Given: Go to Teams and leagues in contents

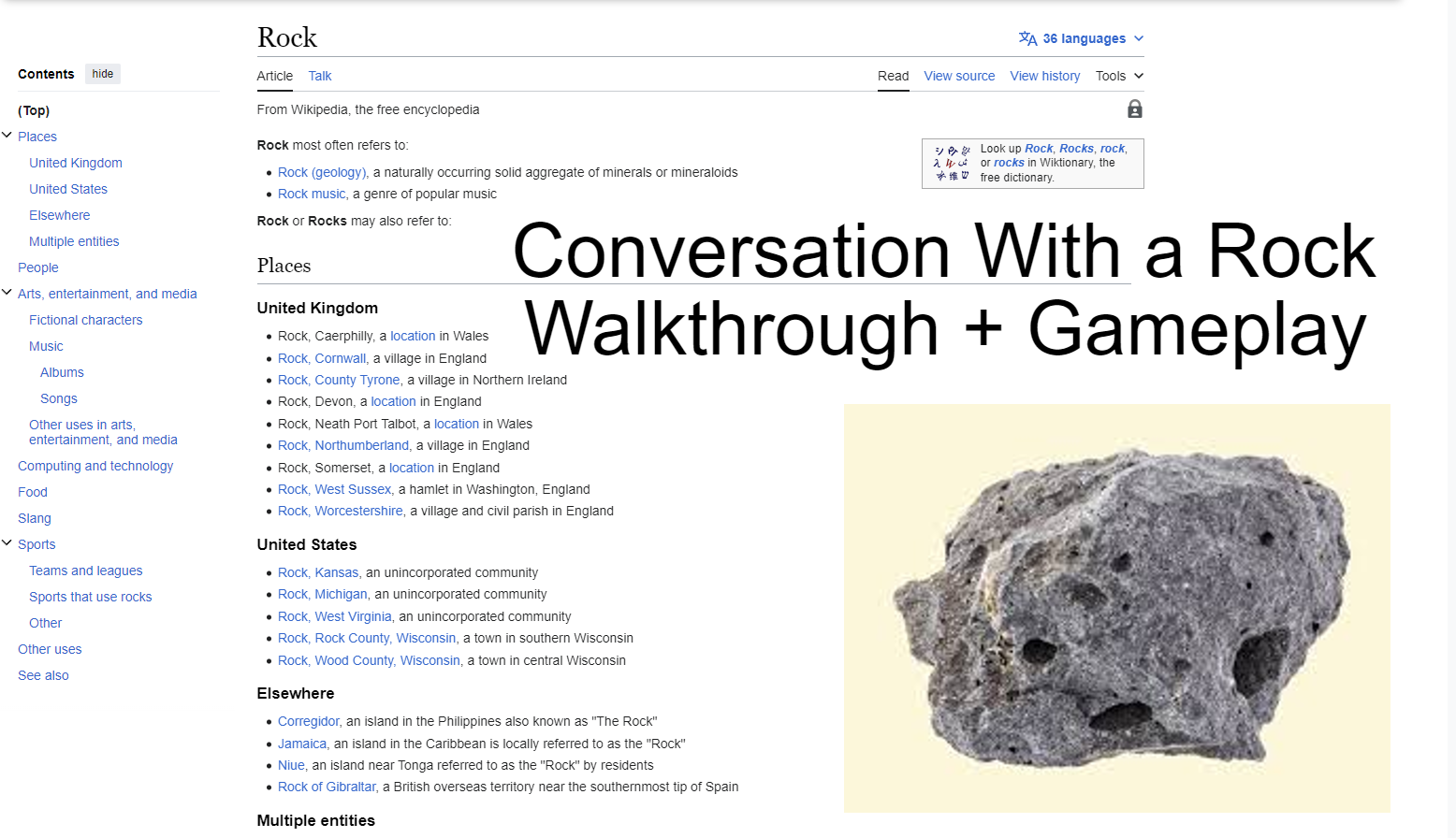Looking at the screenshot, I should point(86,571).
